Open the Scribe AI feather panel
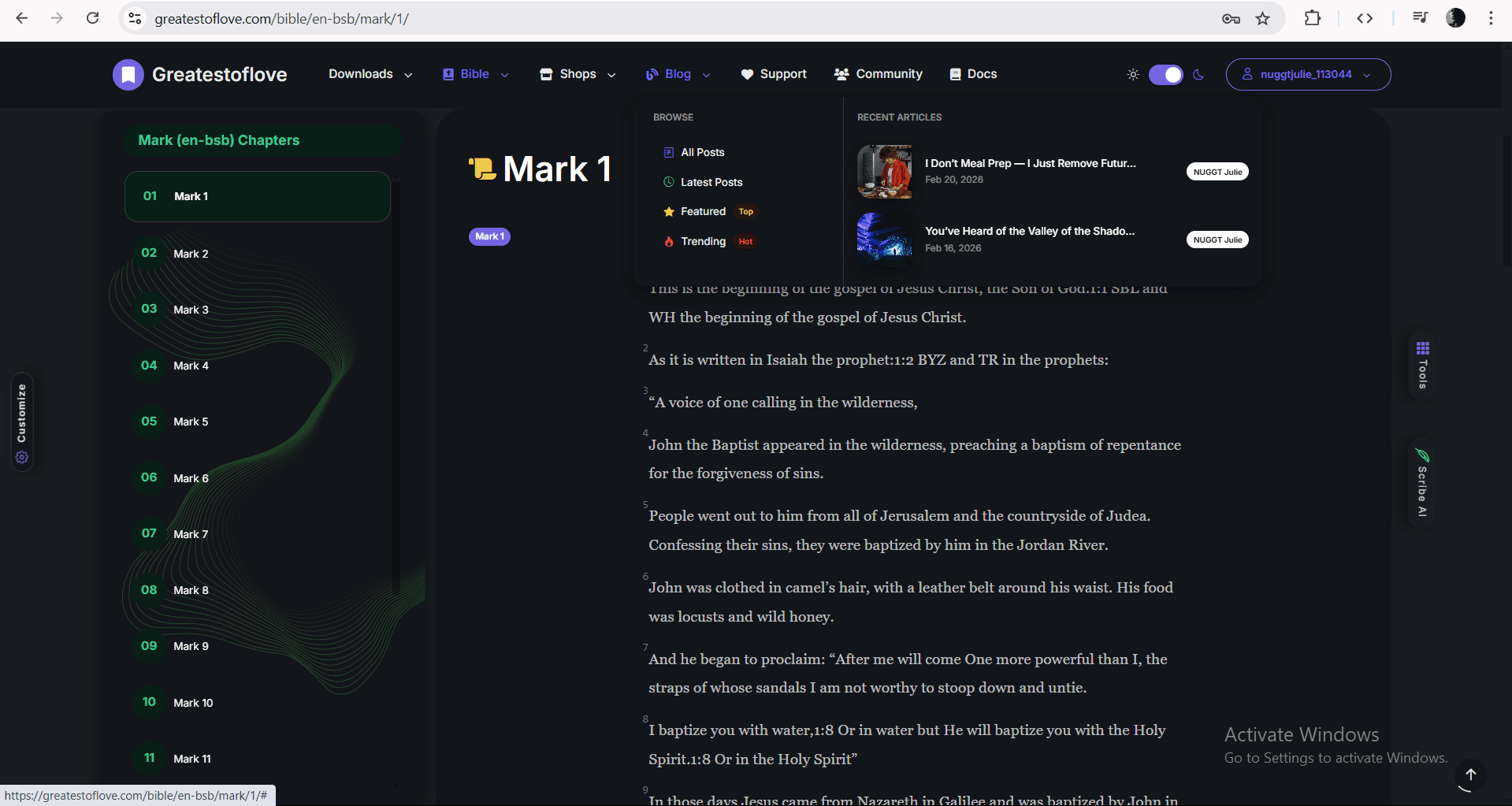1512x806 pixels. (x=1422, y=483)
